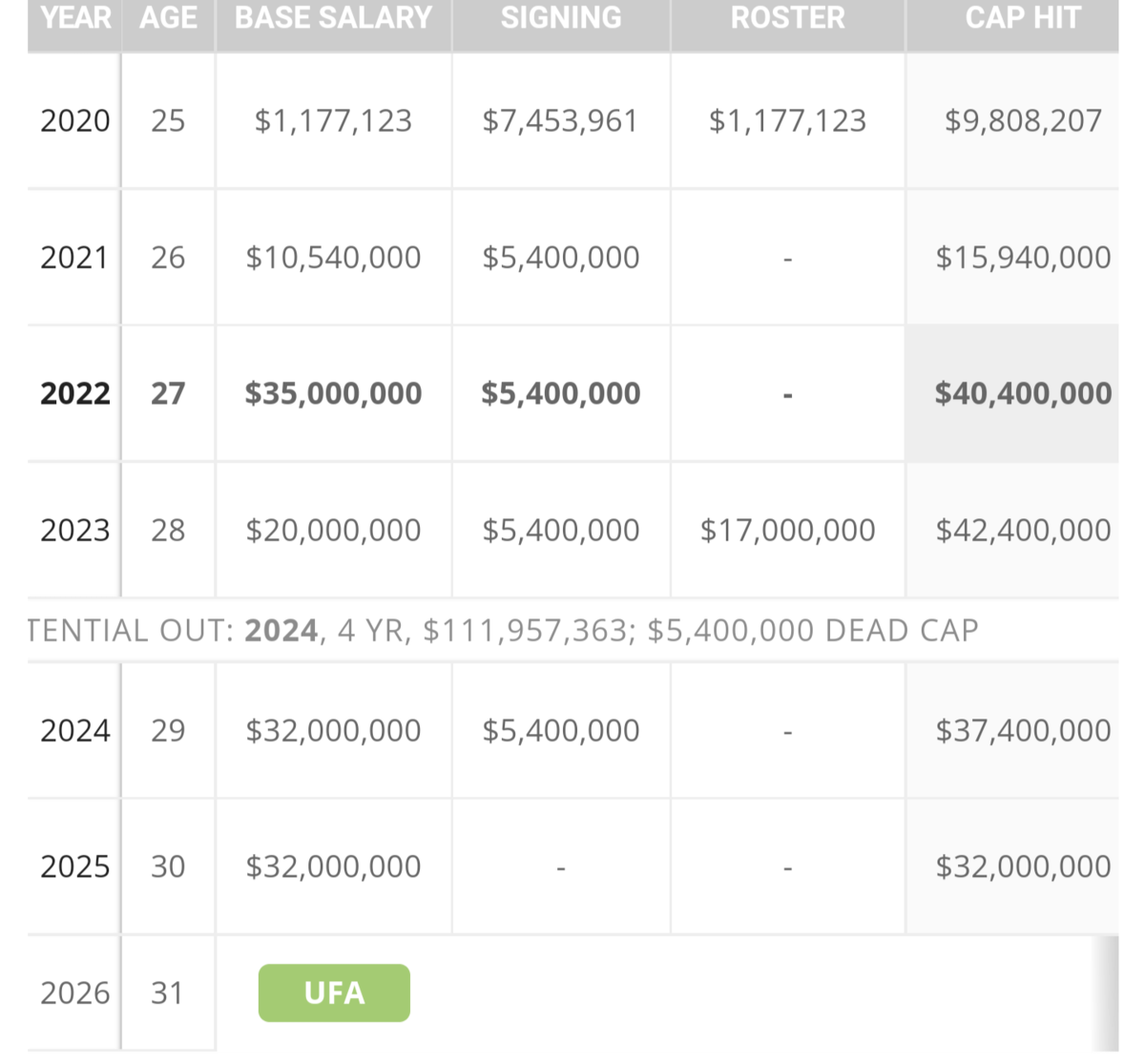The height and width of the screenshot is (1064, 1145).
Task: Click the green UFA badge
Action: [334, 993]
